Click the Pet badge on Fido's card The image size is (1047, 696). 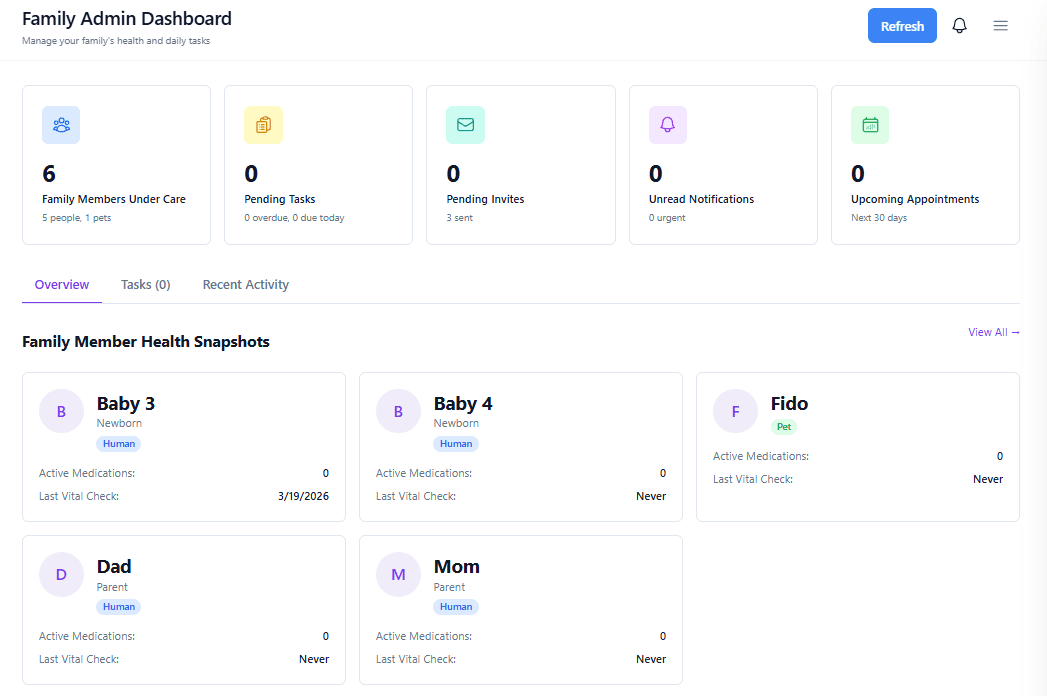point(784,426)
